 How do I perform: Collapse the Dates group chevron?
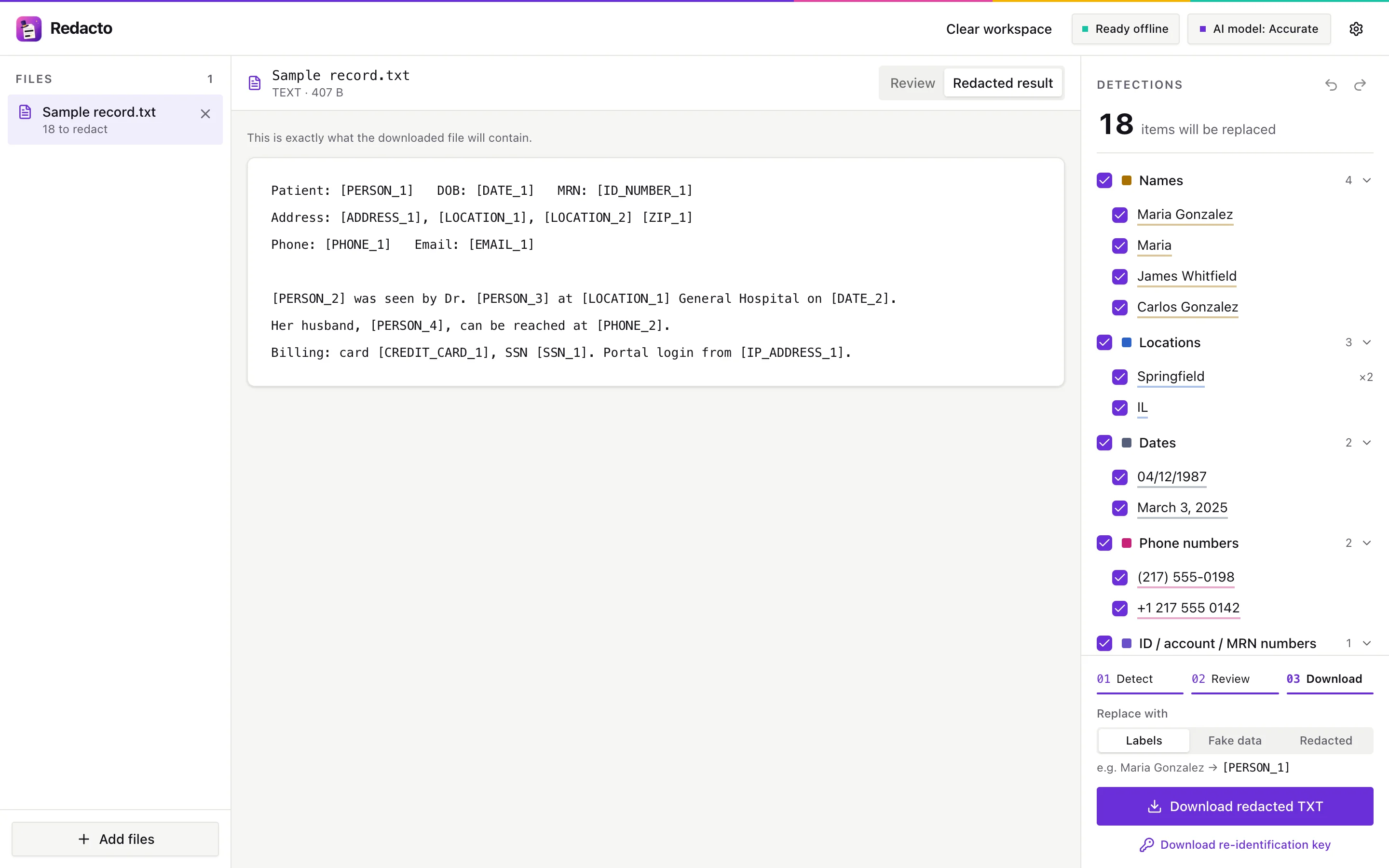coord(1367,443)
